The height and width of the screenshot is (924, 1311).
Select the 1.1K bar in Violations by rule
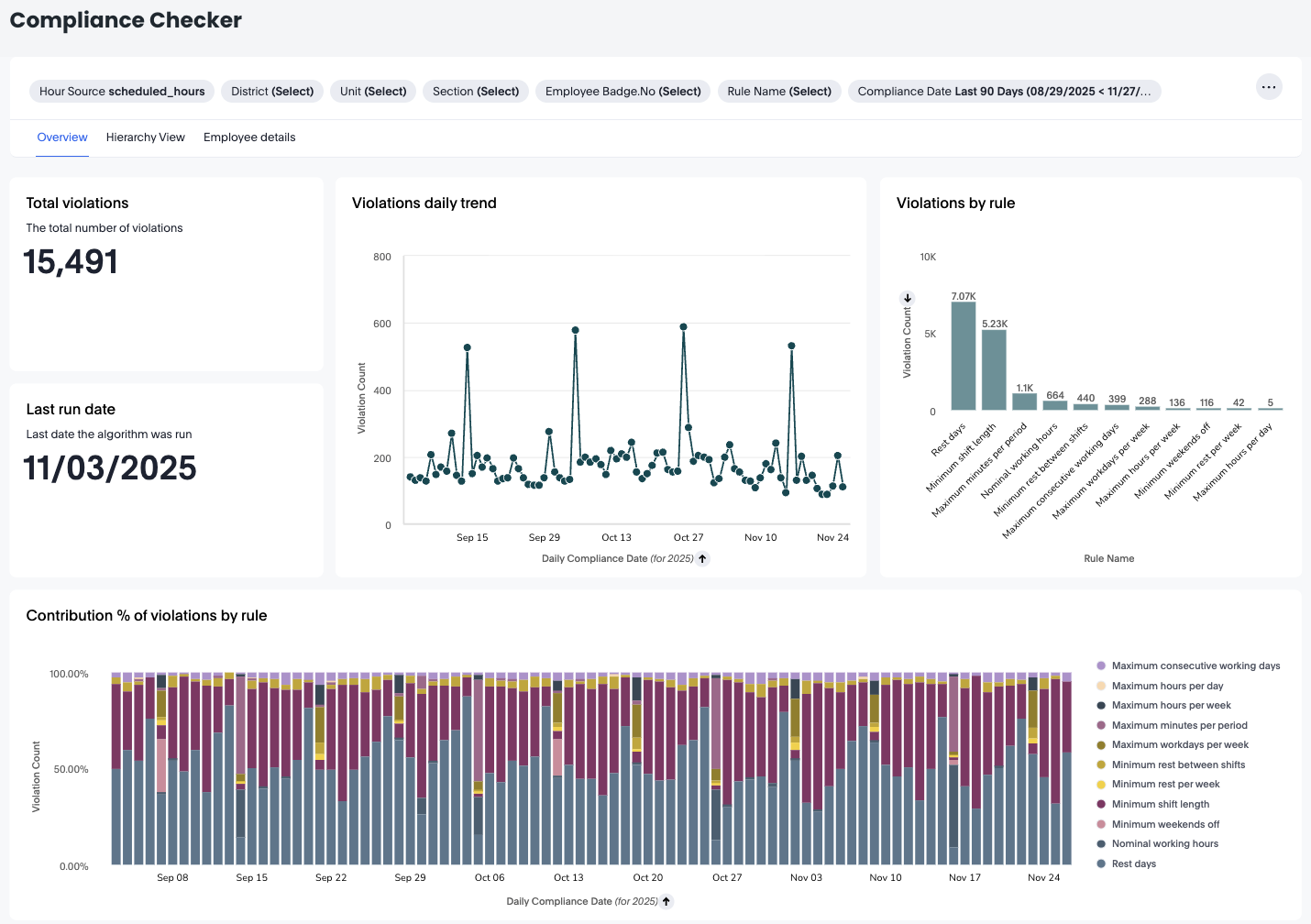[1025, 401]
